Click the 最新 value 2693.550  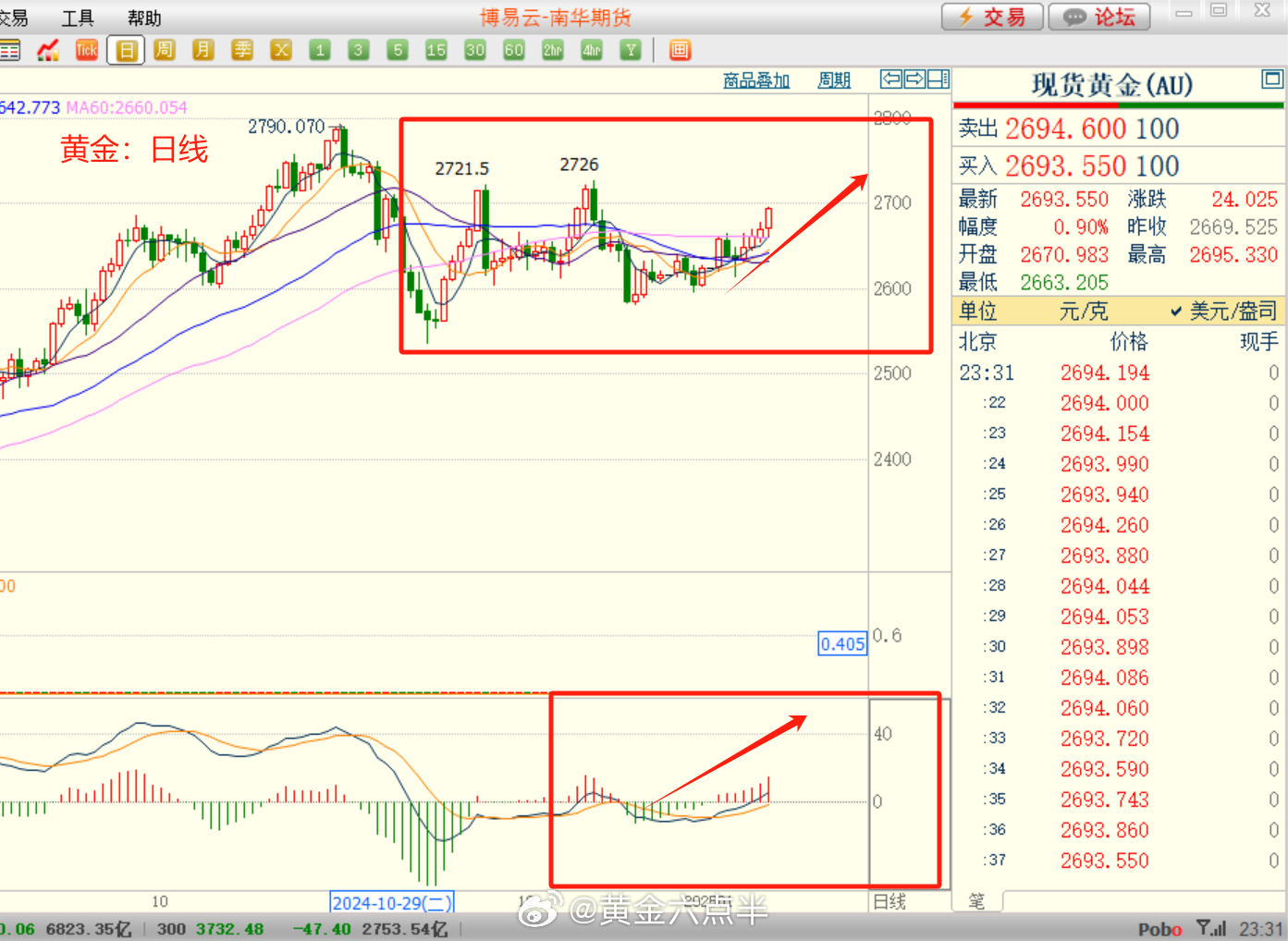pyautogui.click(x=1064, y=200)
